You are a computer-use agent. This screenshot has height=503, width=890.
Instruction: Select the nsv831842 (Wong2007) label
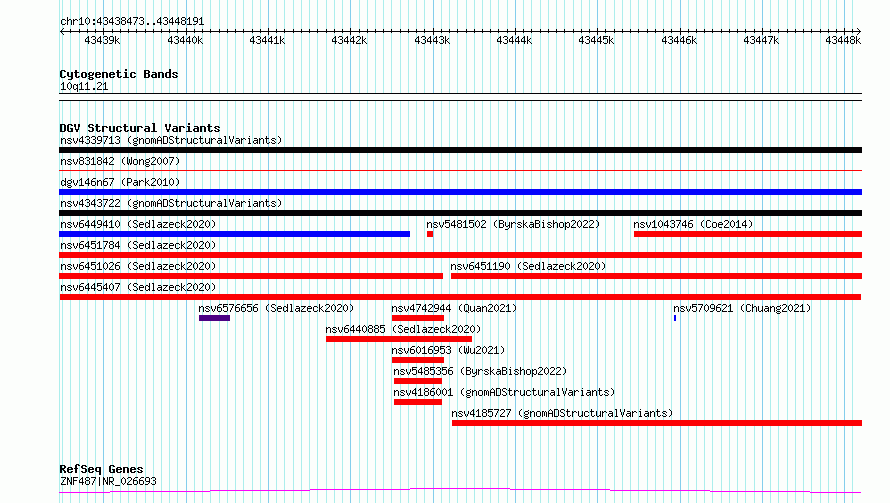click(120, 161)
